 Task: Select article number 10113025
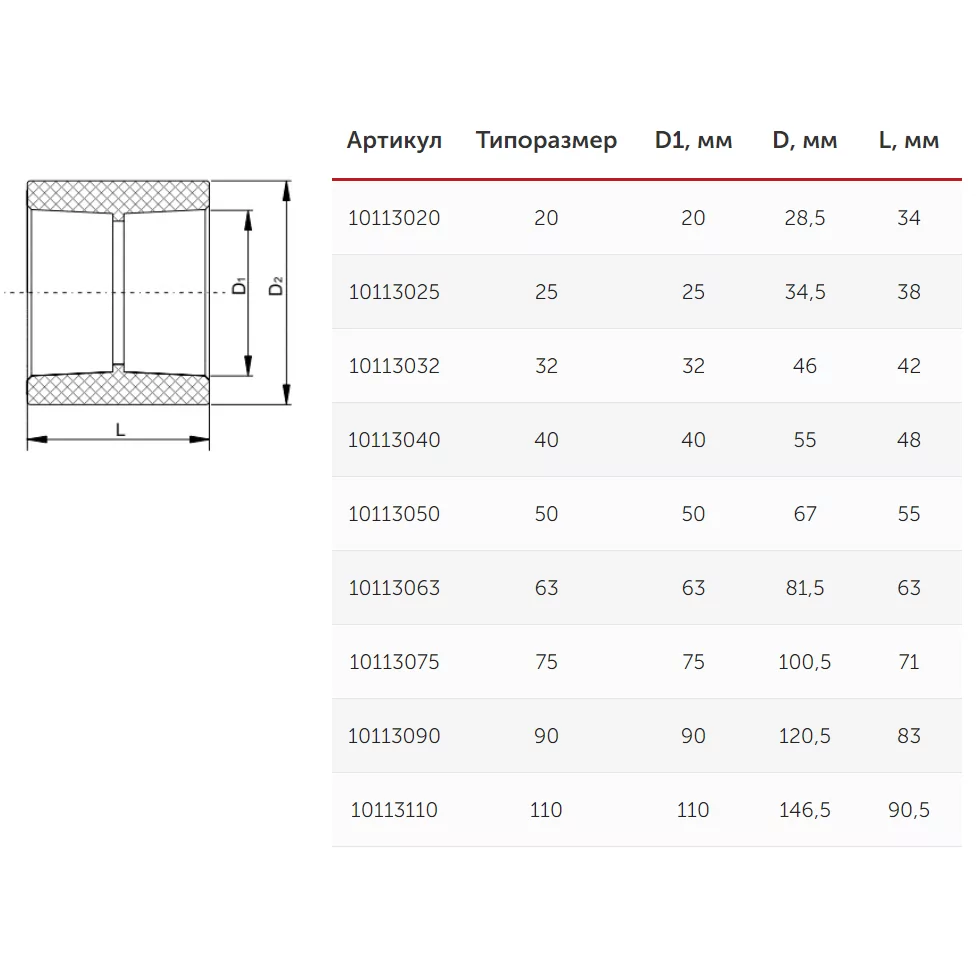click(394, 292)
